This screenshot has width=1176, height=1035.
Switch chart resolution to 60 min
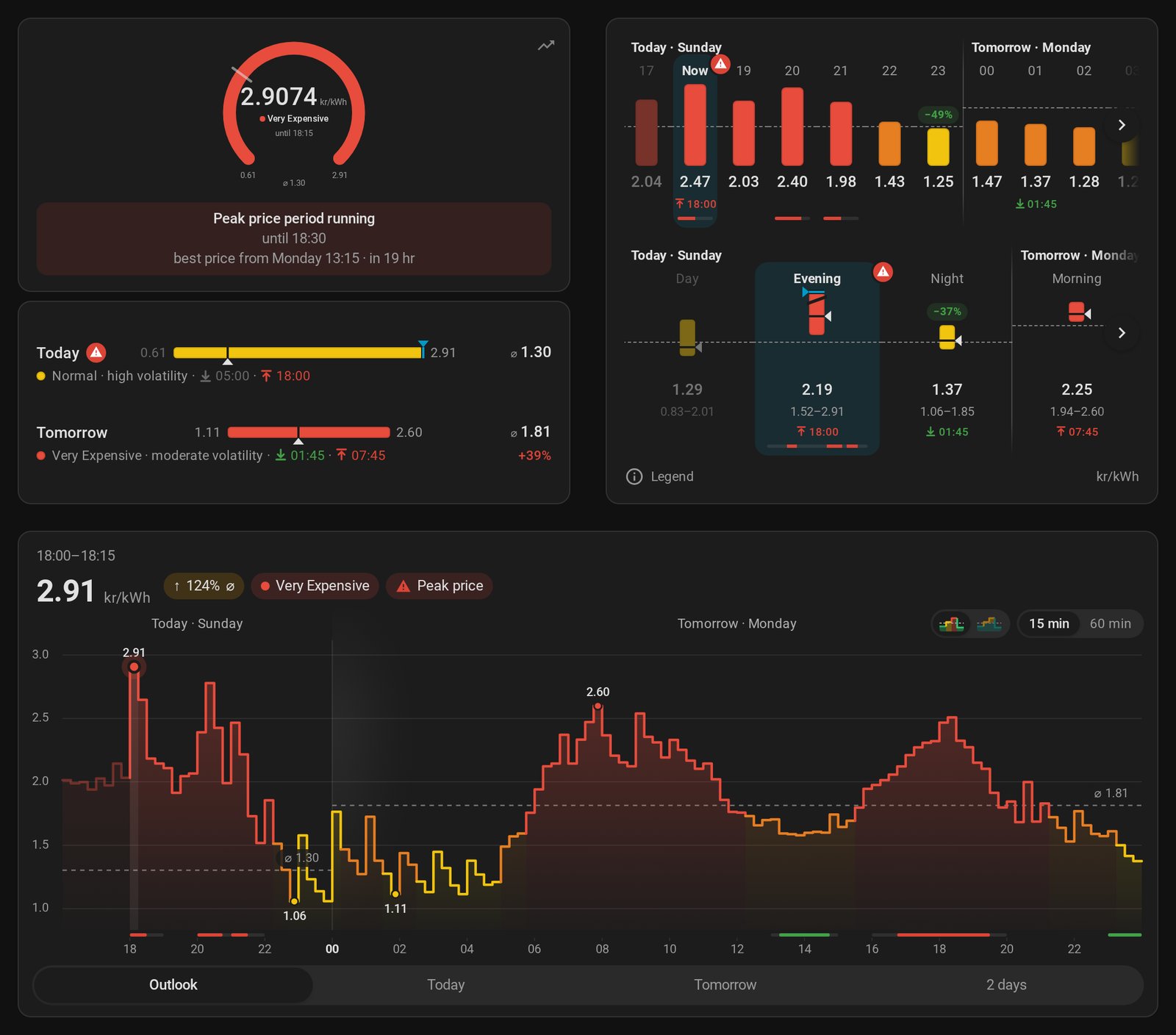tap(1110, 624)
